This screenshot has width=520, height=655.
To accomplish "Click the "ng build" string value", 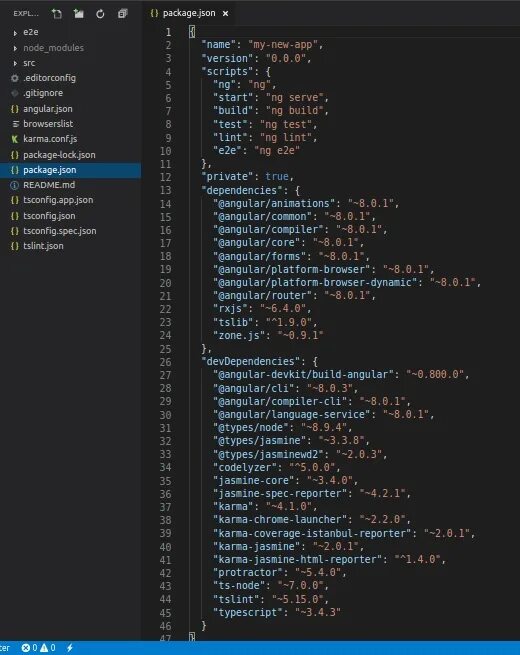I will [294, 111].
